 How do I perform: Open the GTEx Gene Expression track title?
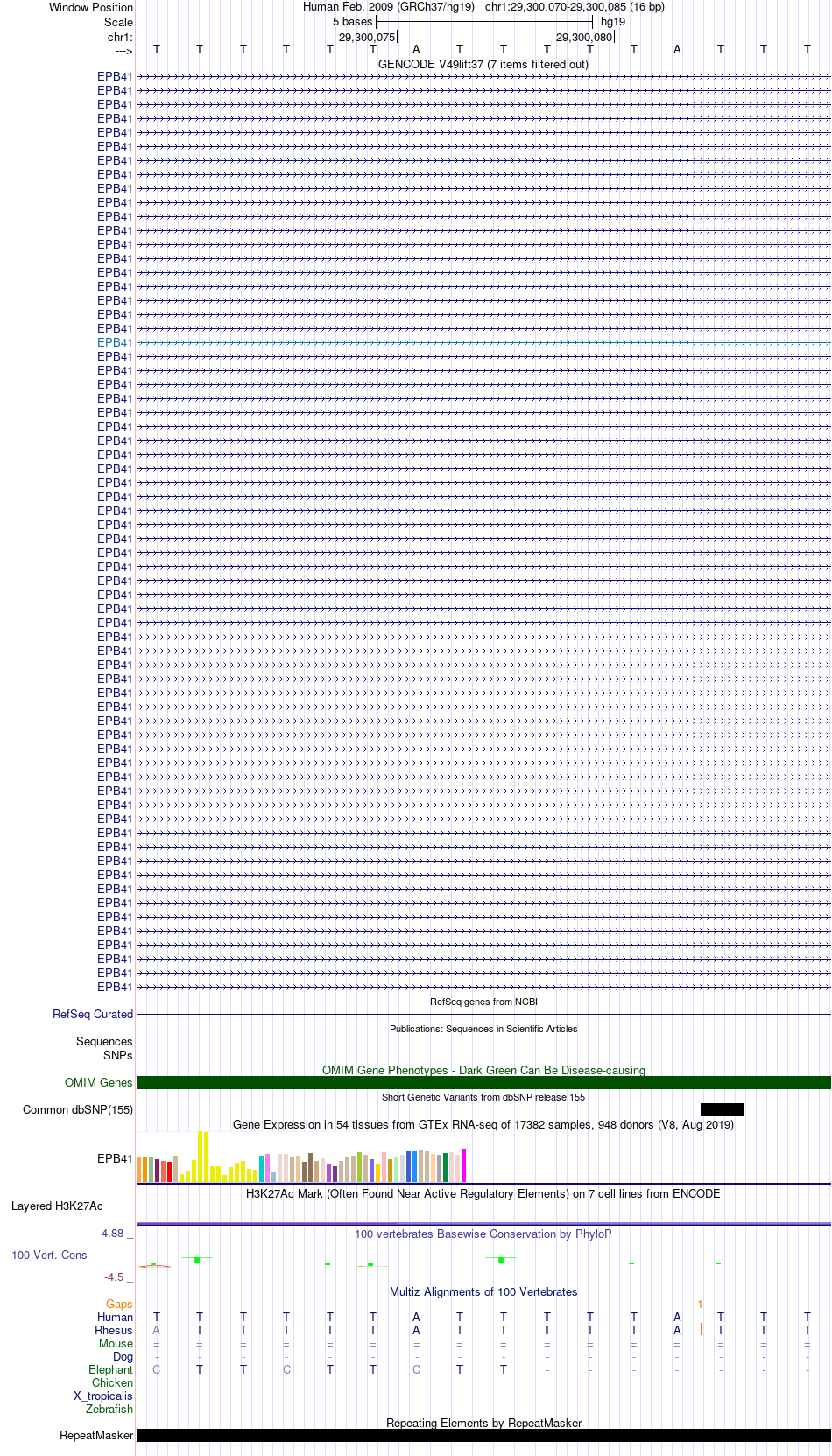coord(483,1124)
